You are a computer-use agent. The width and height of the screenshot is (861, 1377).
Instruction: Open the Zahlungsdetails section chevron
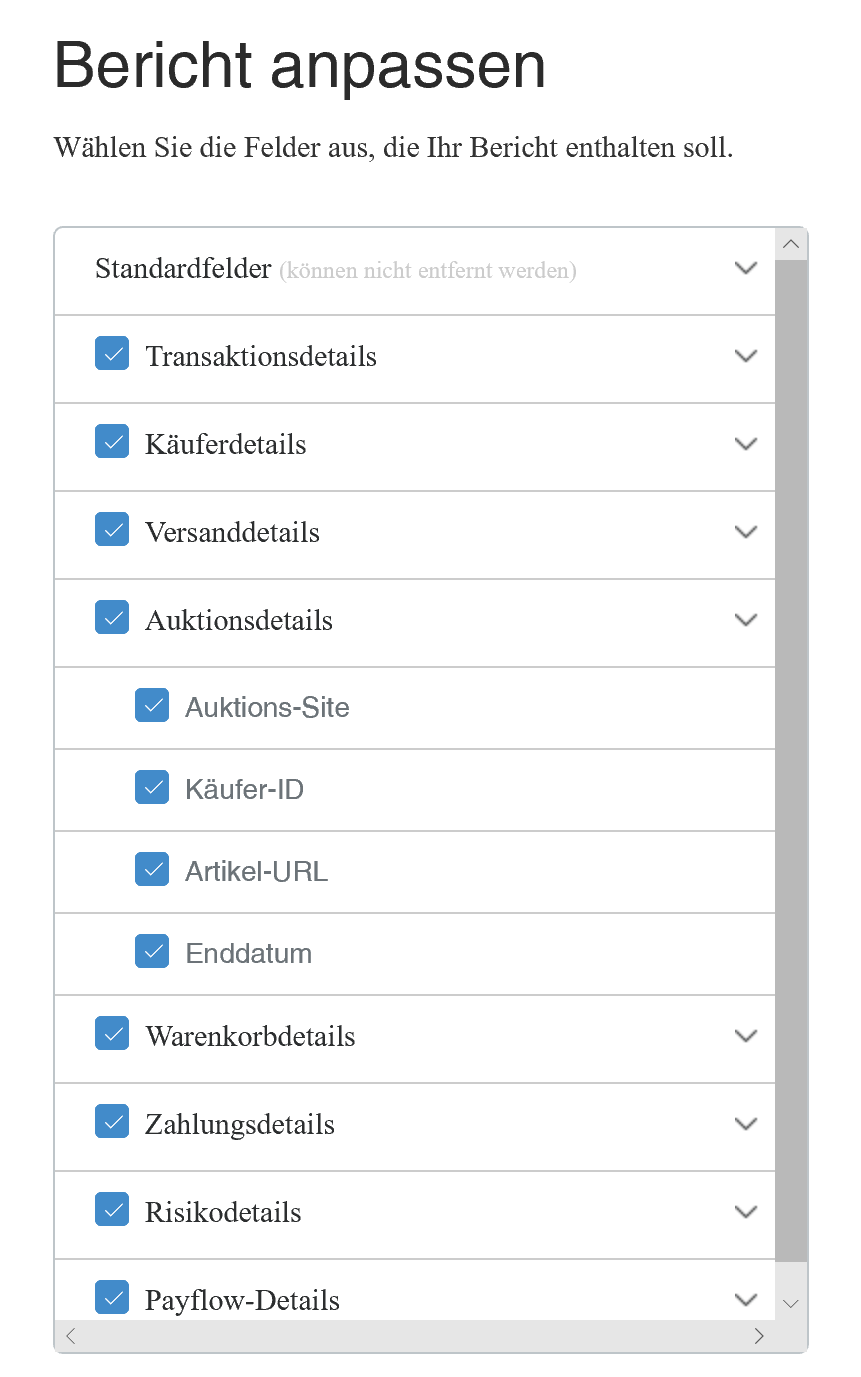pos(746,1124)
